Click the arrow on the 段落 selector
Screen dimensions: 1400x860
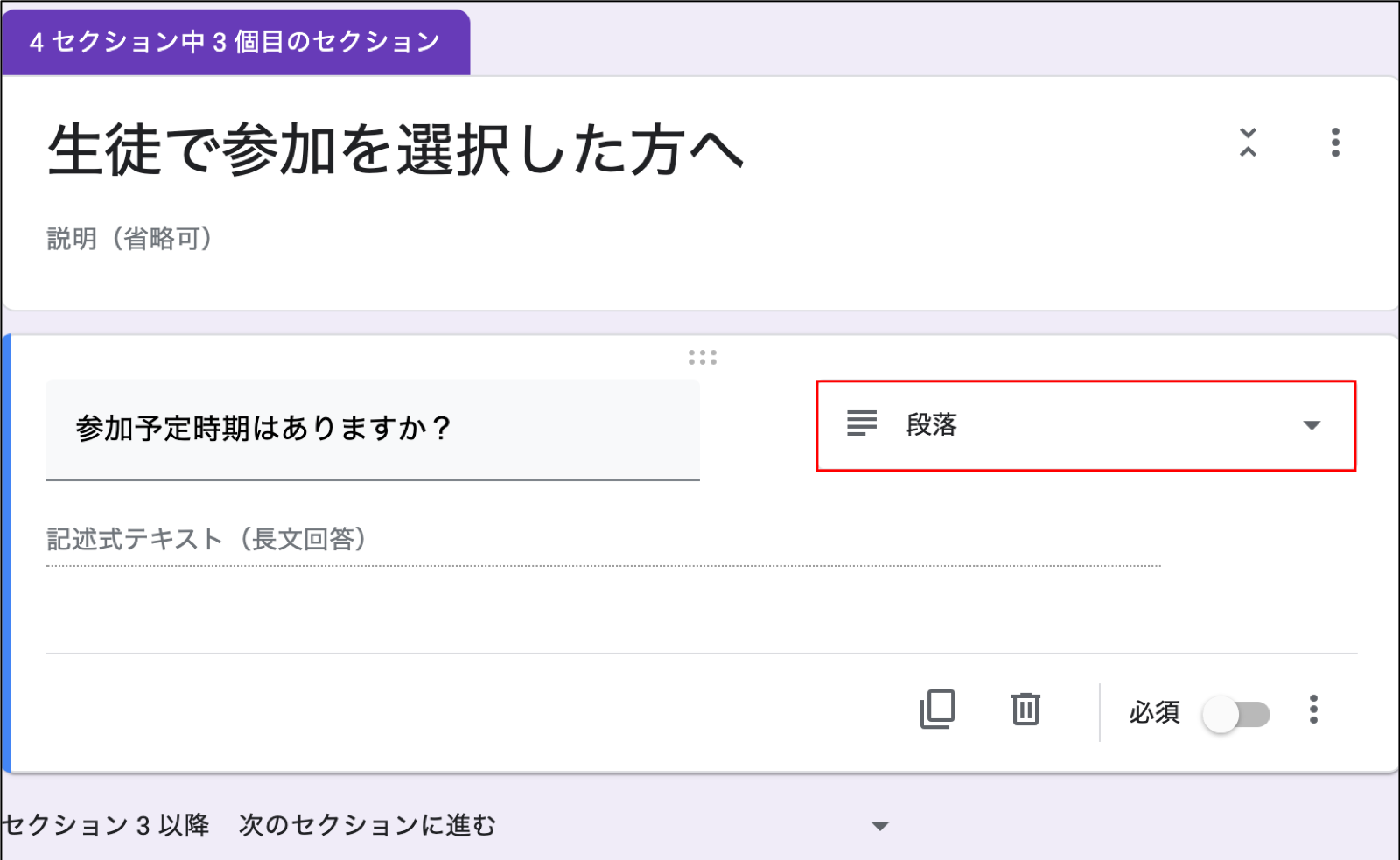1311,426
